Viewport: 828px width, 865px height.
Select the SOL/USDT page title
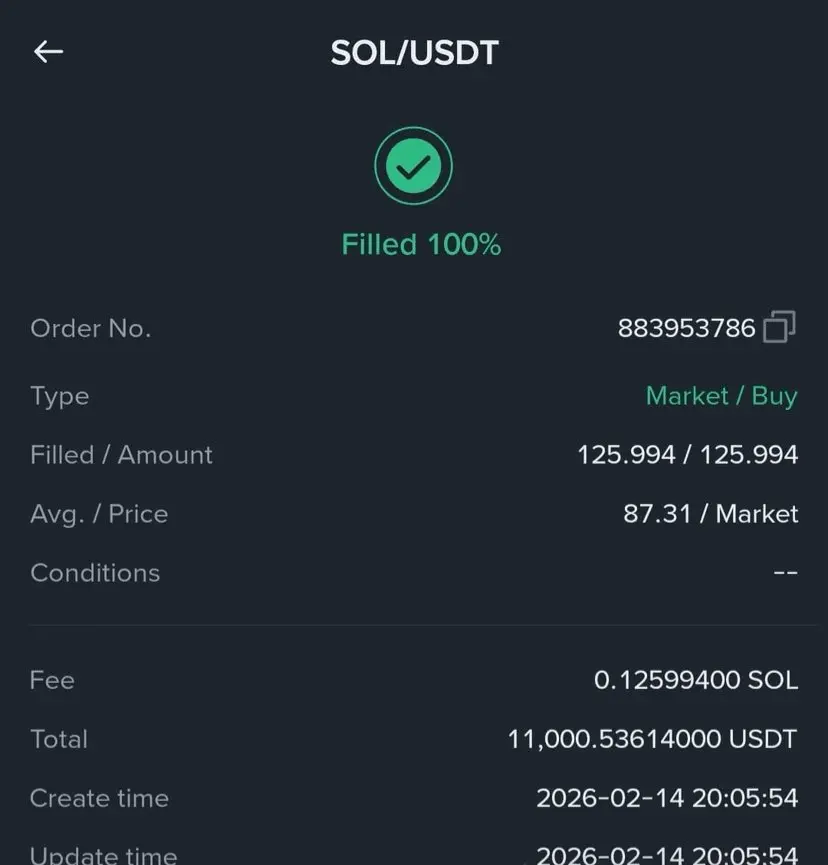(414, 53)
